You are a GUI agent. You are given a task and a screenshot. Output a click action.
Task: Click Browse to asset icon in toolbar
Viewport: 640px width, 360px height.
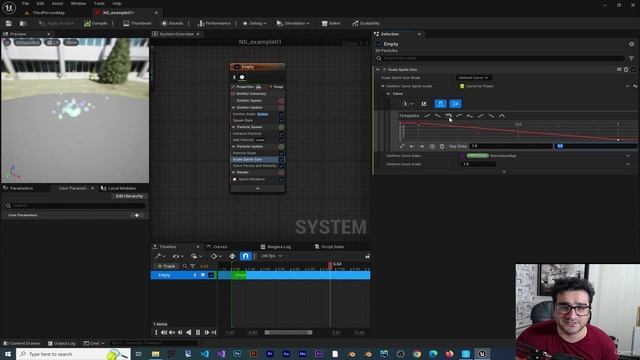pos(23,23)
